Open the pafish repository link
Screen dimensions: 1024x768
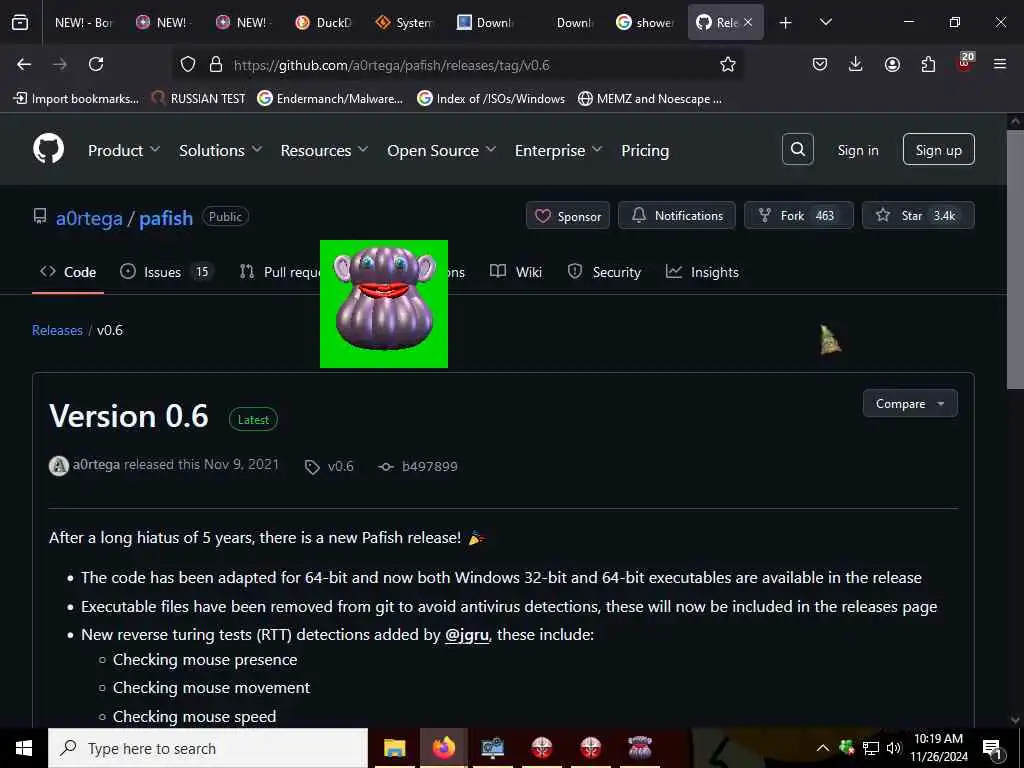click(166, 218)
